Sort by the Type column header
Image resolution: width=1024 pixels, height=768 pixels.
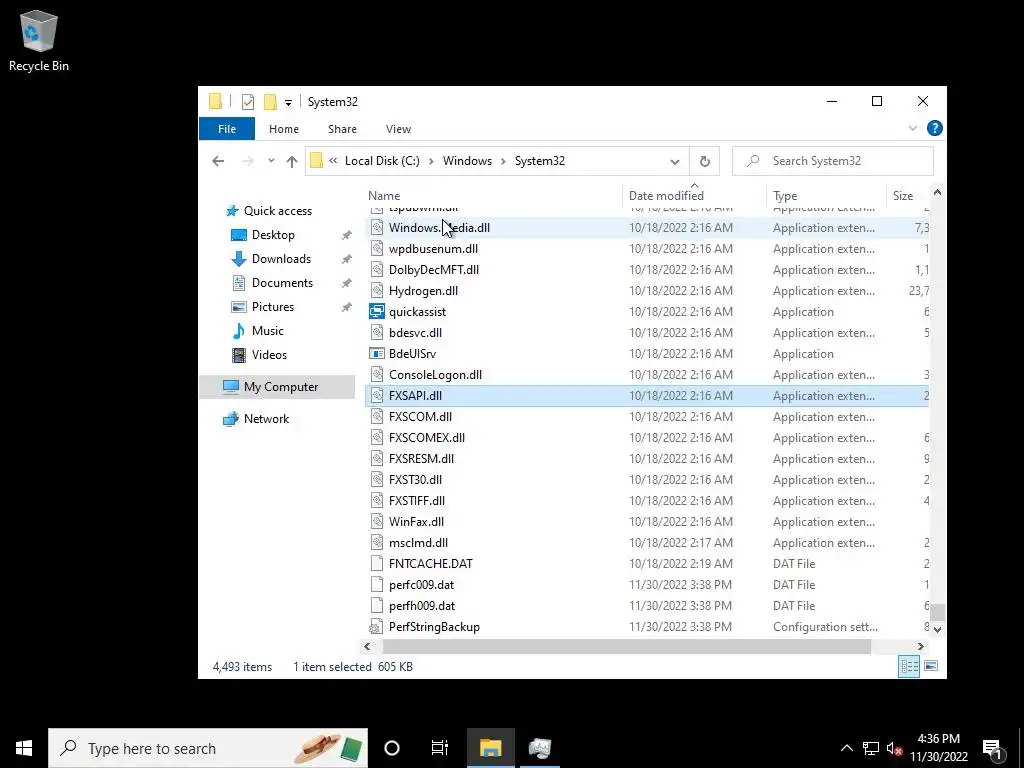pyautogui.click(x=826, y=195)
